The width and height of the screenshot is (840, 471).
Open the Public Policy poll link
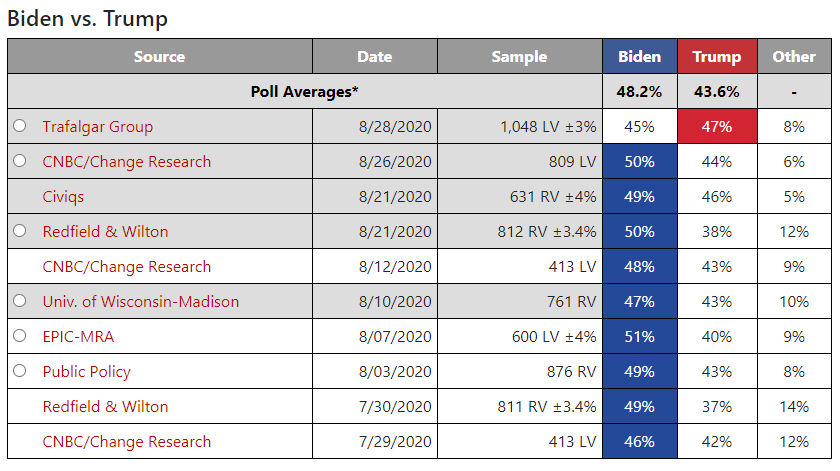coord(87,372)
